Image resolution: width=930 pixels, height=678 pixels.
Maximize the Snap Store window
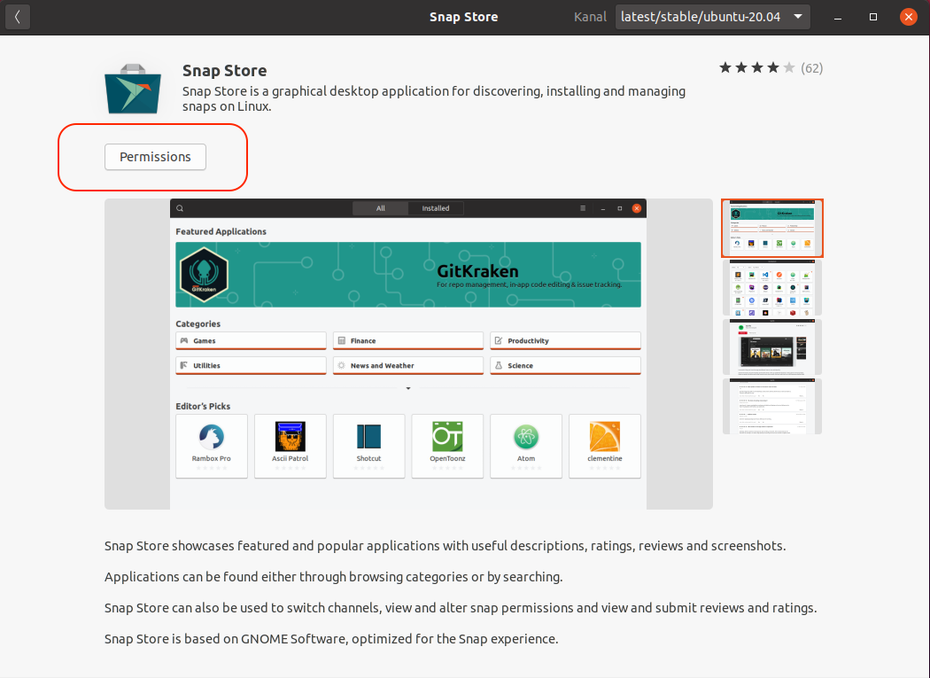pyautogui.click(x=873, y=17)
